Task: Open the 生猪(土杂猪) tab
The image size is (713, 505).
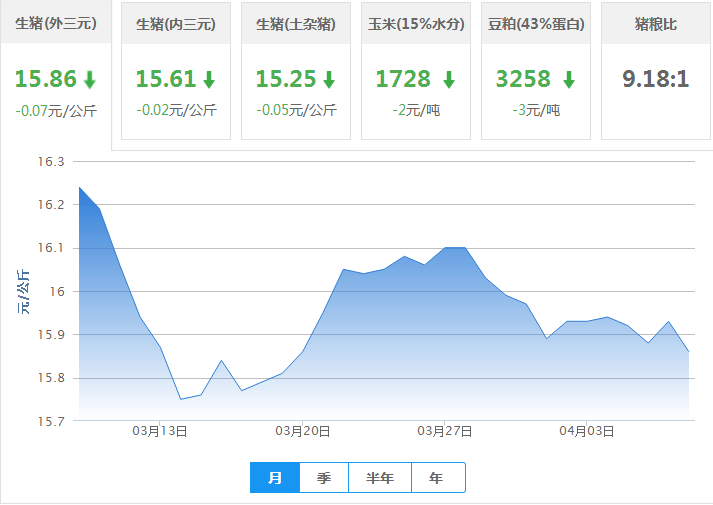Action: click(296, 24)
